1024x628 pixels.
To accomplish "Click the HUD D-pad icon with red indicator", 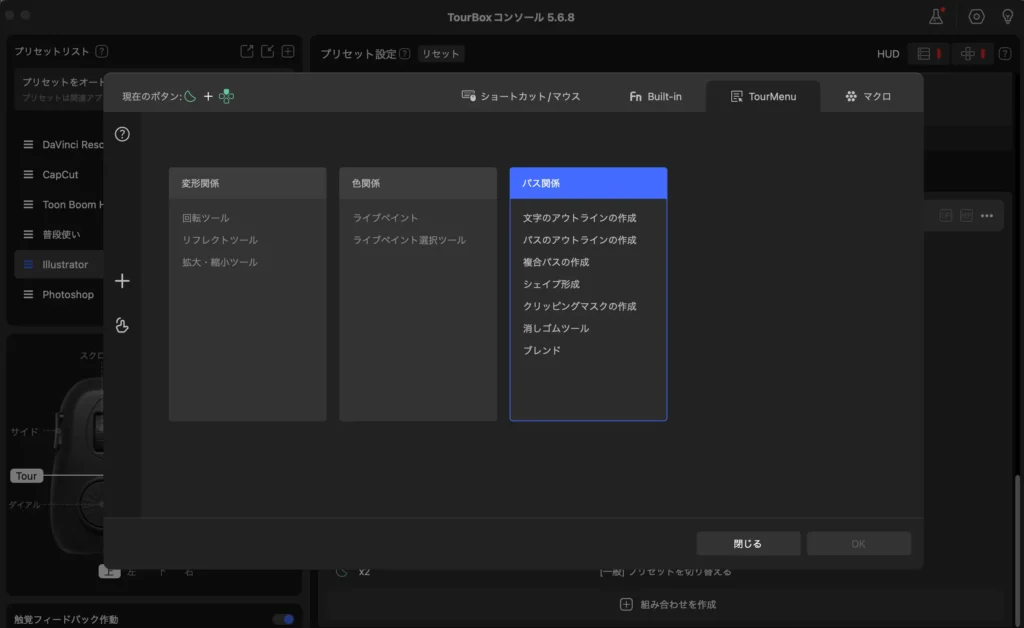I will tap(966, 52).
